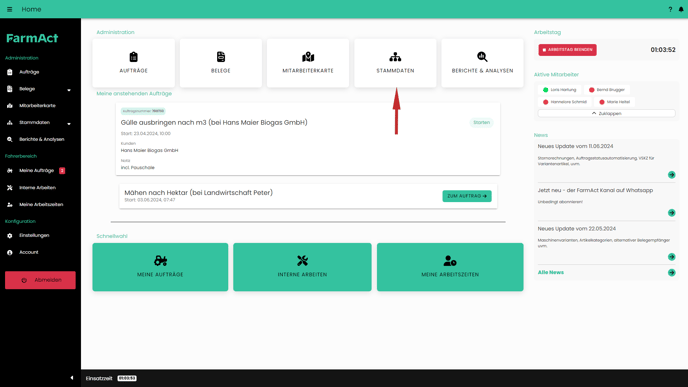This screenshot has width=688, height=387.
Task: Open the Belege document tile
Action: tap(221, 63)
